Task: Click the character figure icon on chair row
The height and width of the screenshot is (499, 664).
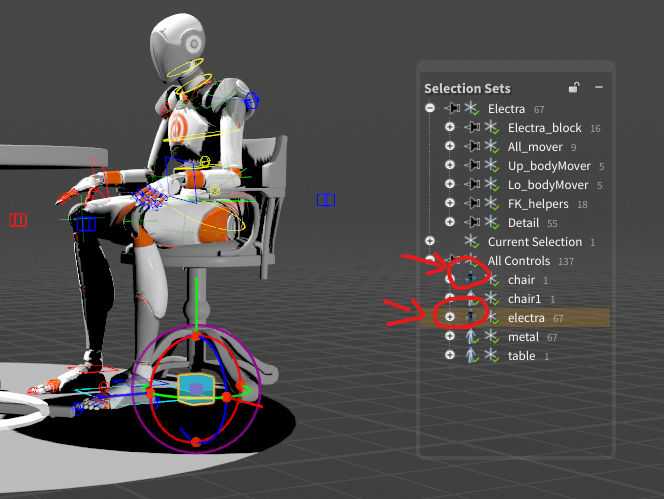Action: (471, 279)
